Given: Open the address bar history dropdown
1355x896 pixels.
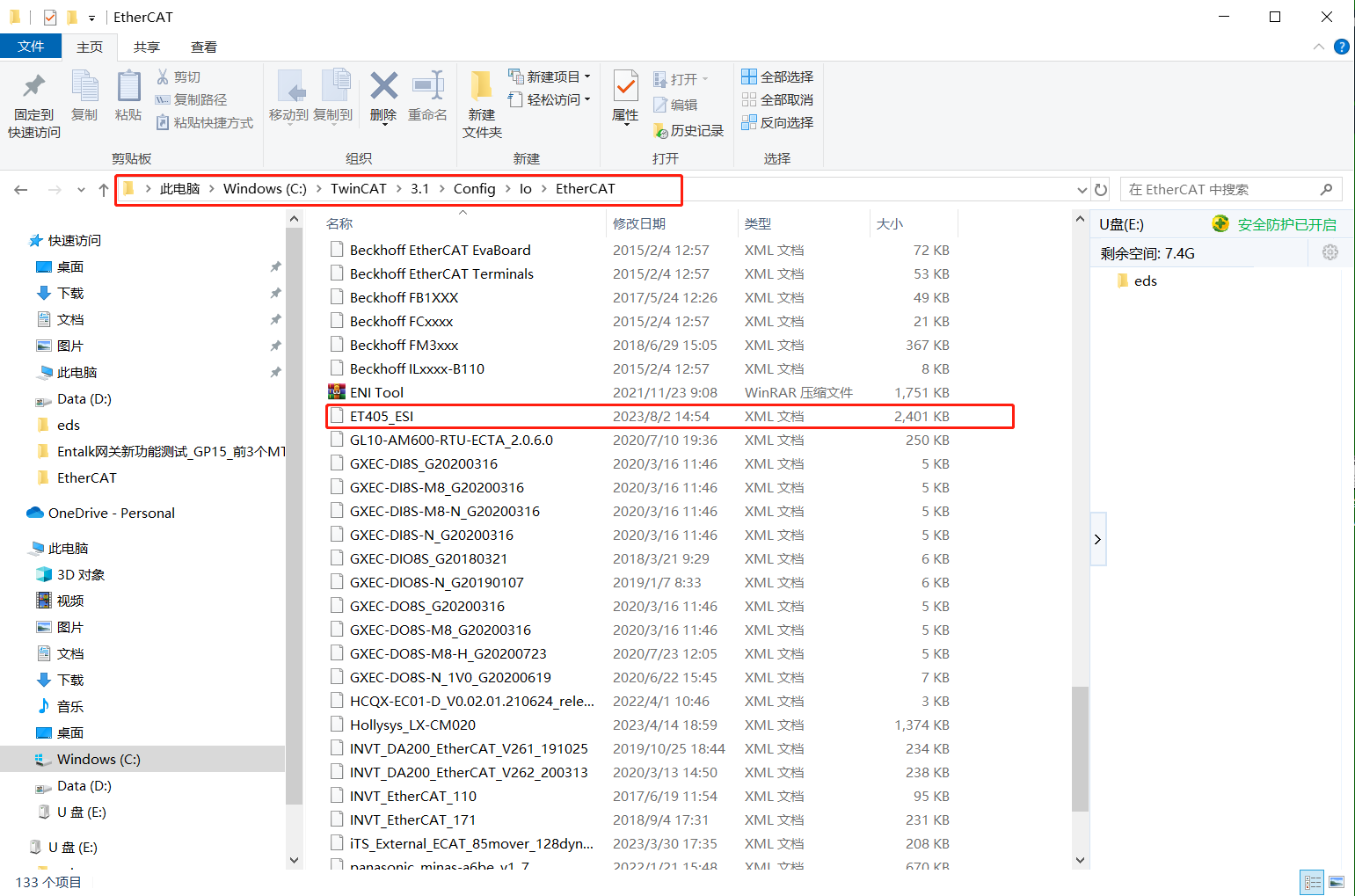Looking at the screenshot, I should tap(1082, 190).
